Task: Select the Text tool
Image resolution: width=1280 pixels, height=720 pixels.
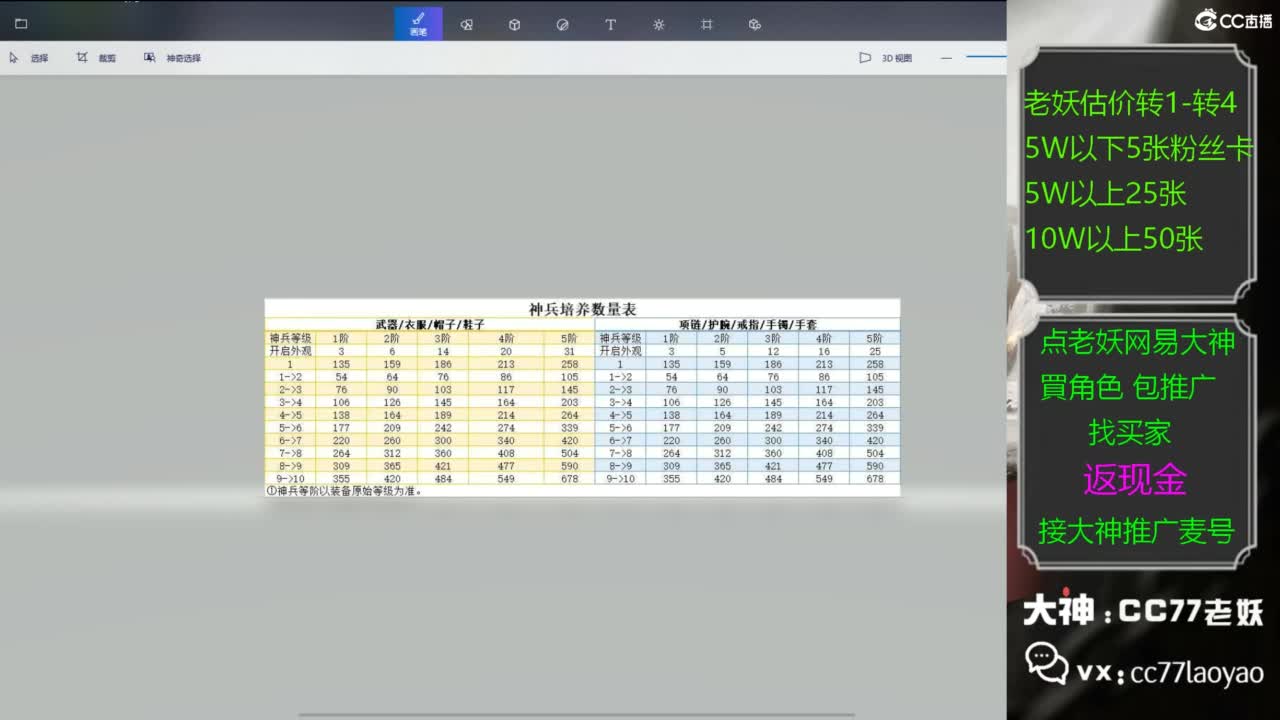Action: tap(610, 24)
